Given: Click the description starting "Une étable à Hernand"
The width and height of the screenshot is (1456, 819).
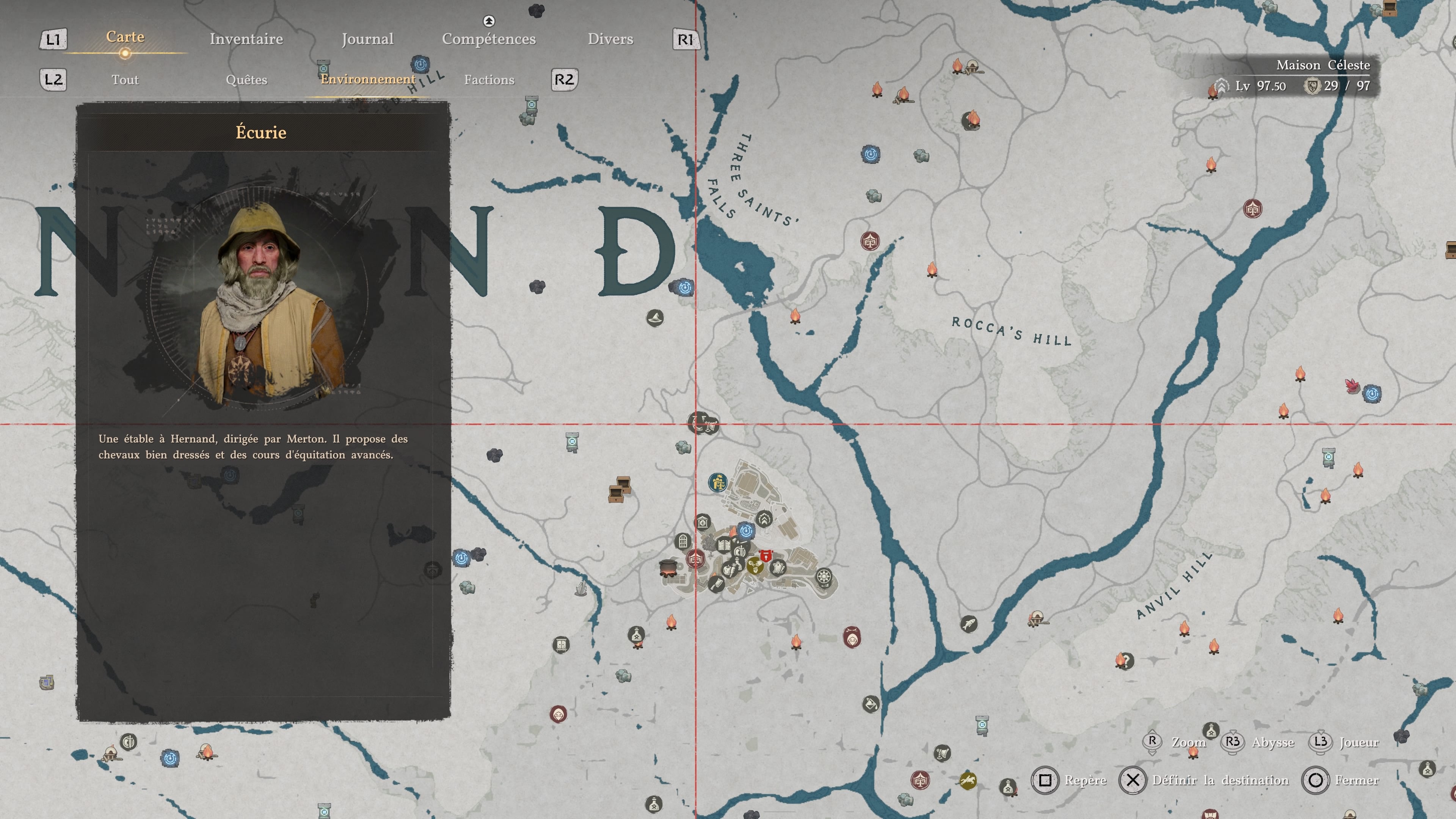Looking at the screenshot, I should pos(253,447).
